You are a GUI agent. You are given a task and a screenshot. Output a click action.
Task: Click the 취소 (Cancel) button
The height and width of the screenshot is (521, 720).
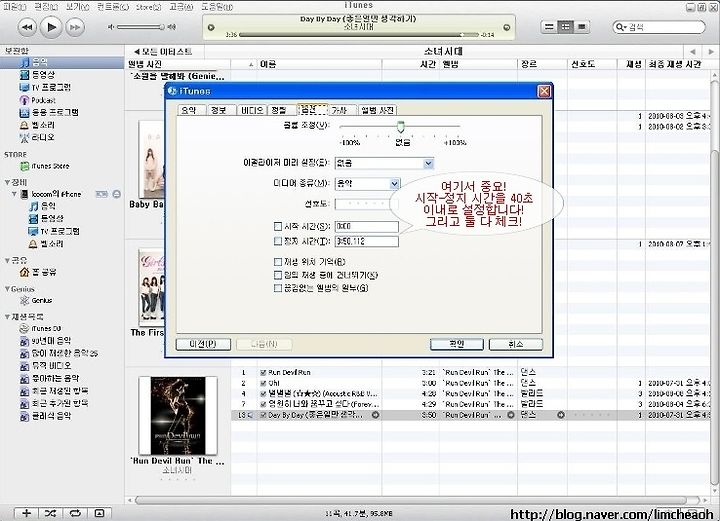[516, 344]
